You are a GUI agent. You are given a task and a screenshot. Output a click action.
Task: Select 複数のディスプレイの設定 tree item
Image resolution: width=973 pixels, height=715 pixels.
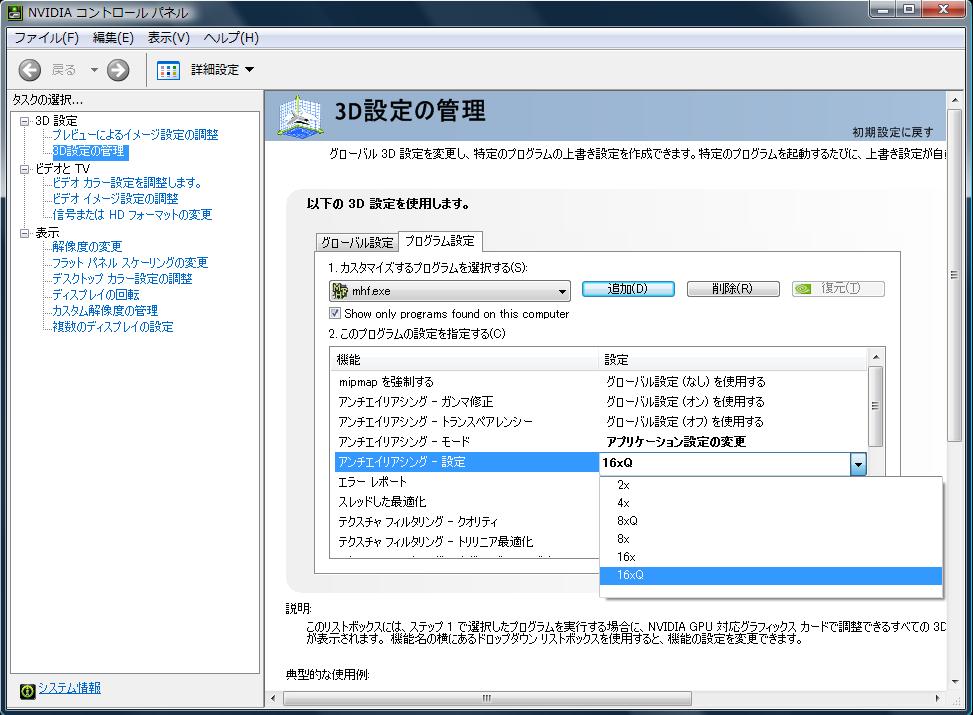(113, 326)
